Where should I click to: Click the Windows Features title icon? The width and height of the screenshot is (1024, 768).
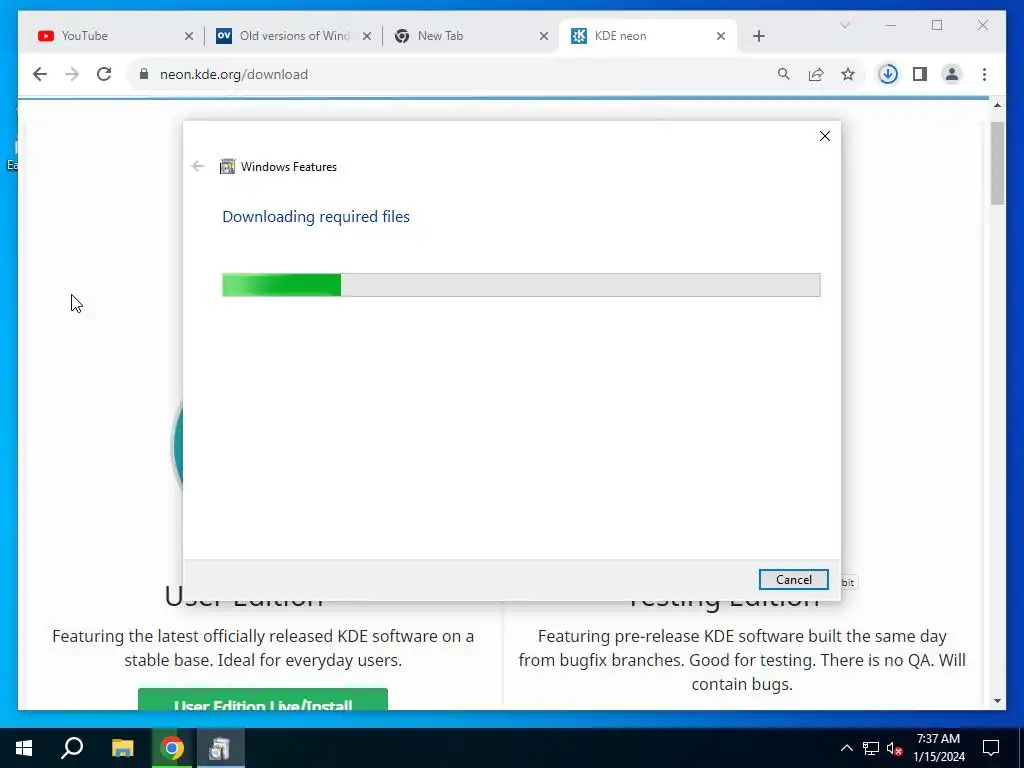(x=227, y=167)
